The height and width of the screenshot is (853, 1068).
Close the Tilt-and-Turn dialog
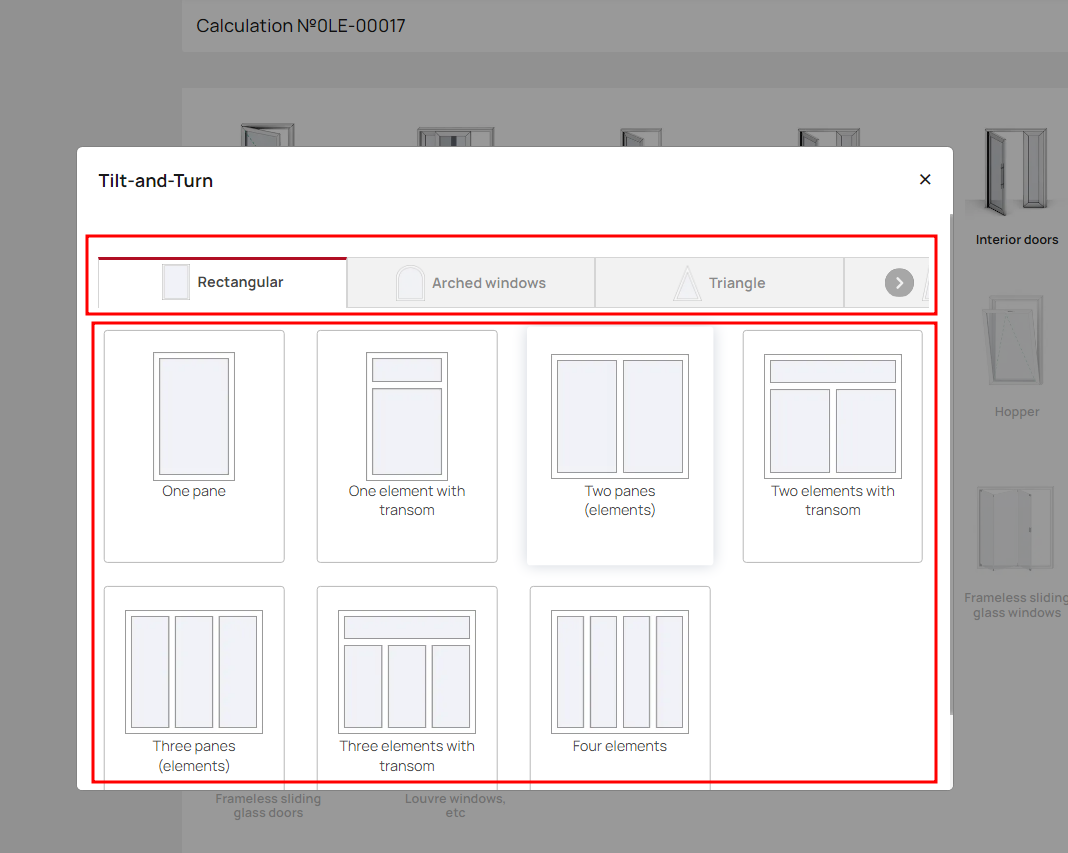tap(925, 179)
